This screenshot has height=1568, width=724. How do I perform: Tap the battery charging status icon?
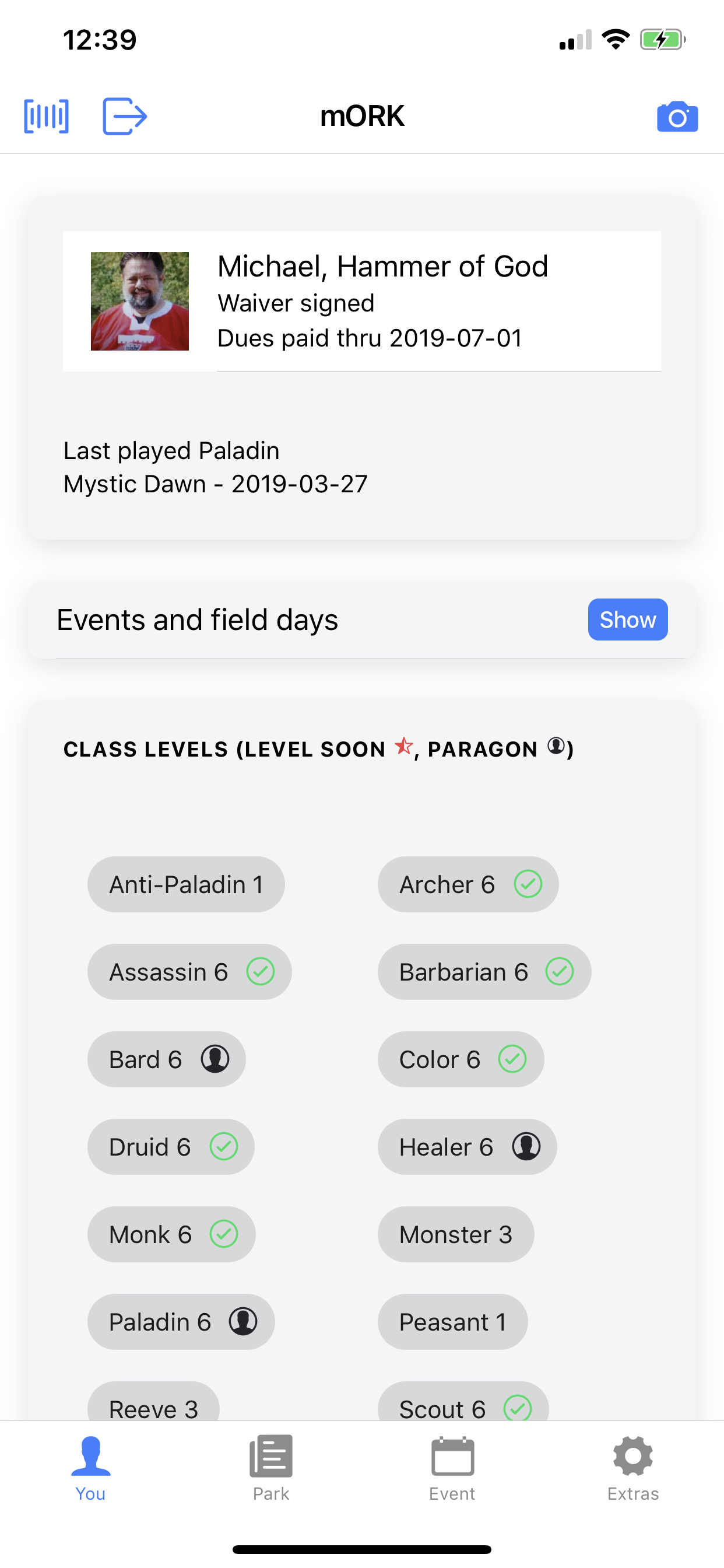(663, 40)
